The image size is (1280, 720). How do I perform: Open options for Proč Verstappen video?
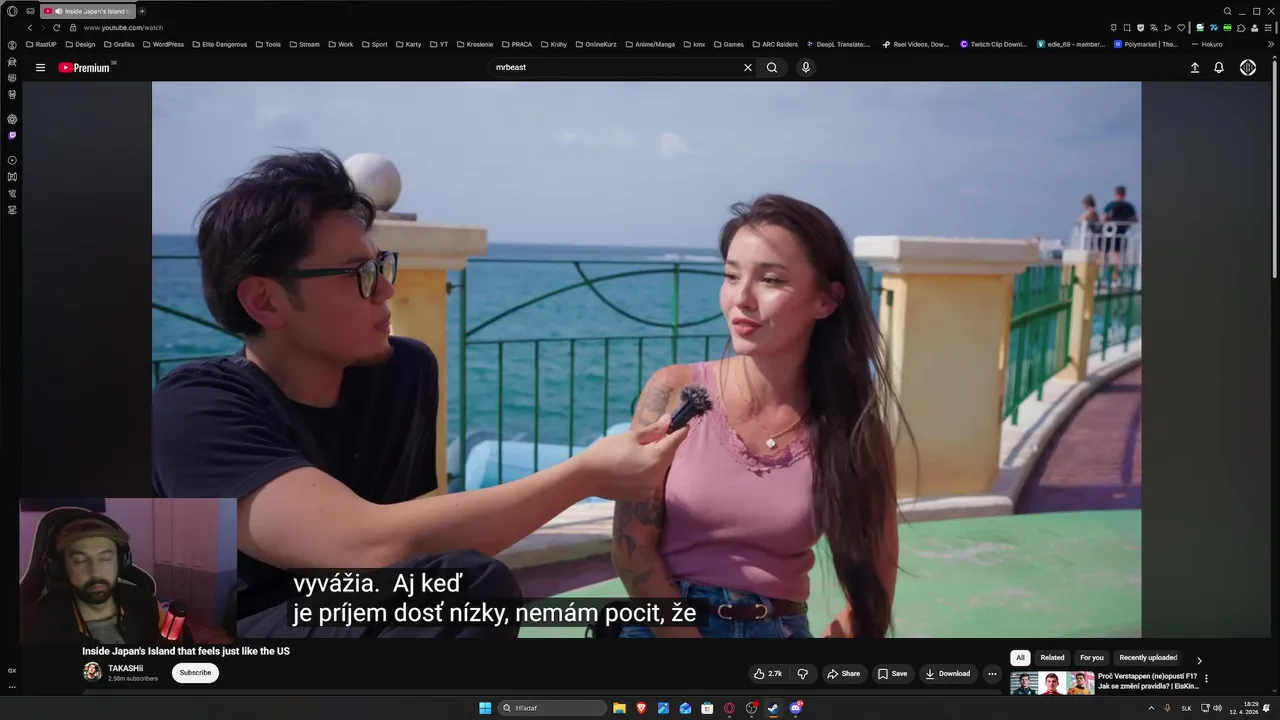1206,678
